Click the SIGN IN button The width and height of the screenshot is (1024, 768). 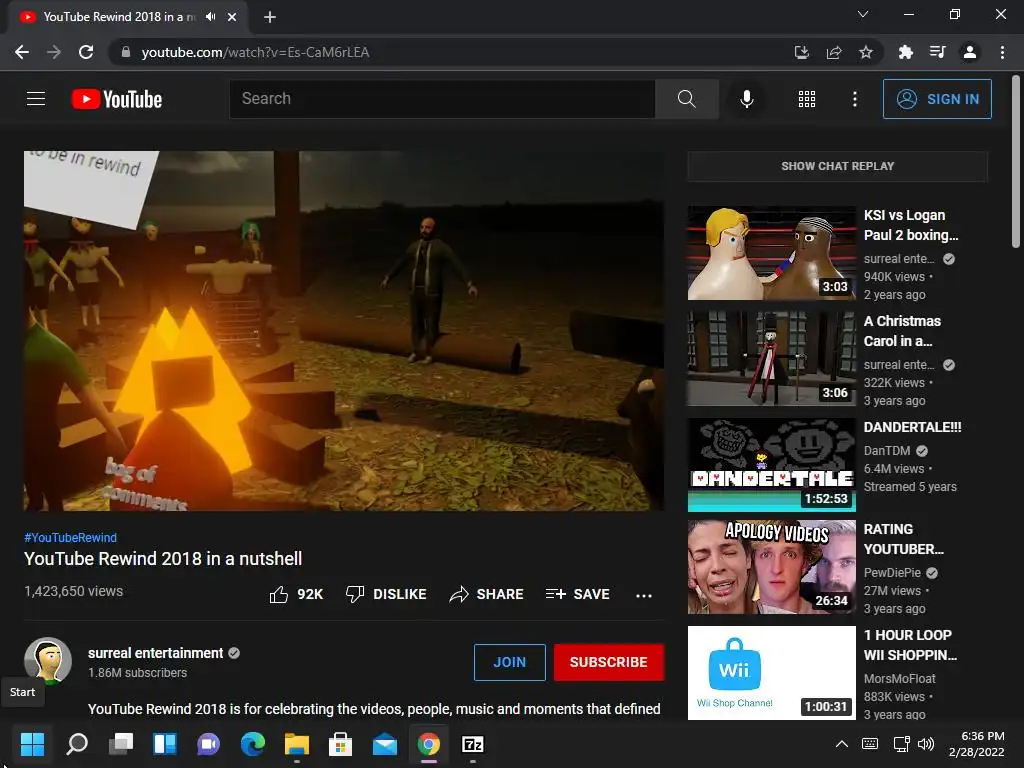[936, 99]
